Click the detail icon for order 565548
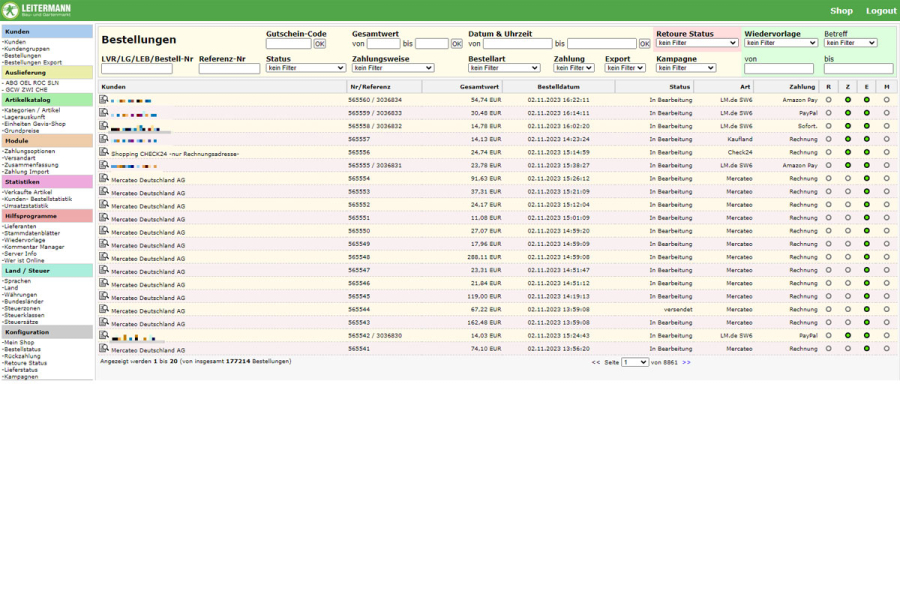Screen dimensions: 900x600 click(x=104, y=256)
